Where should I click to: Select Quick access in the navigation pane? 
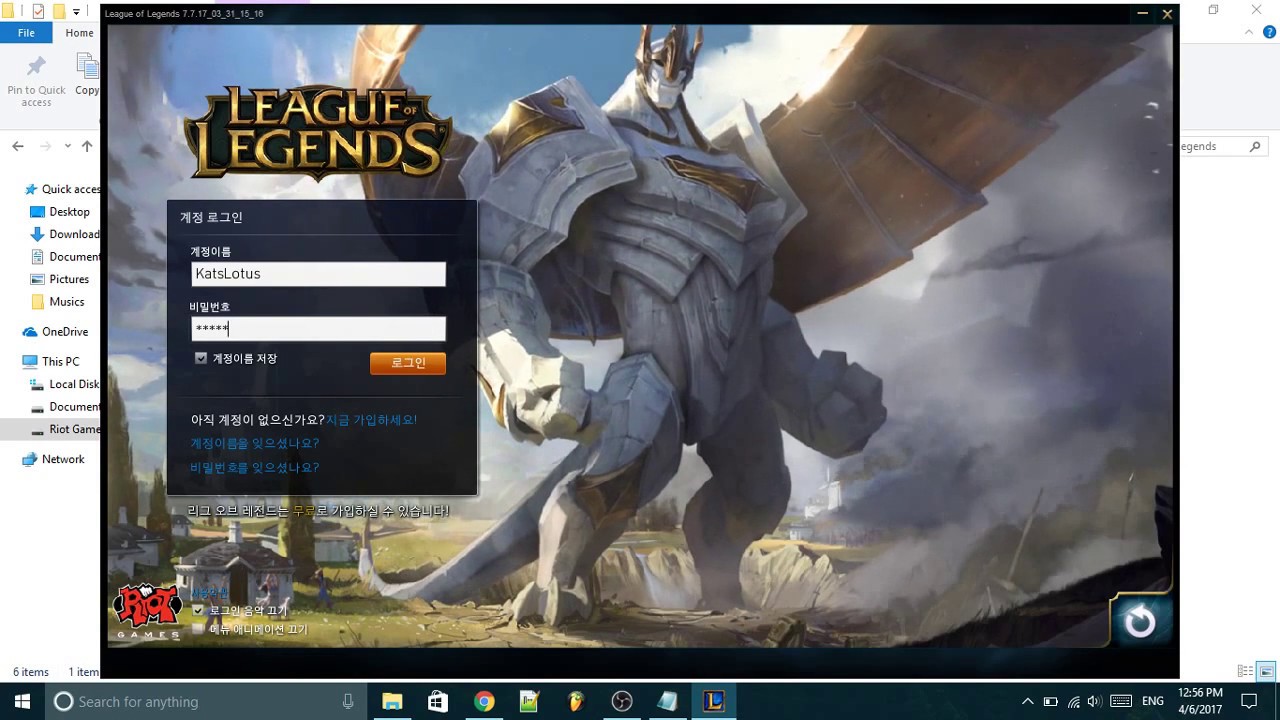tap(61, 189)
